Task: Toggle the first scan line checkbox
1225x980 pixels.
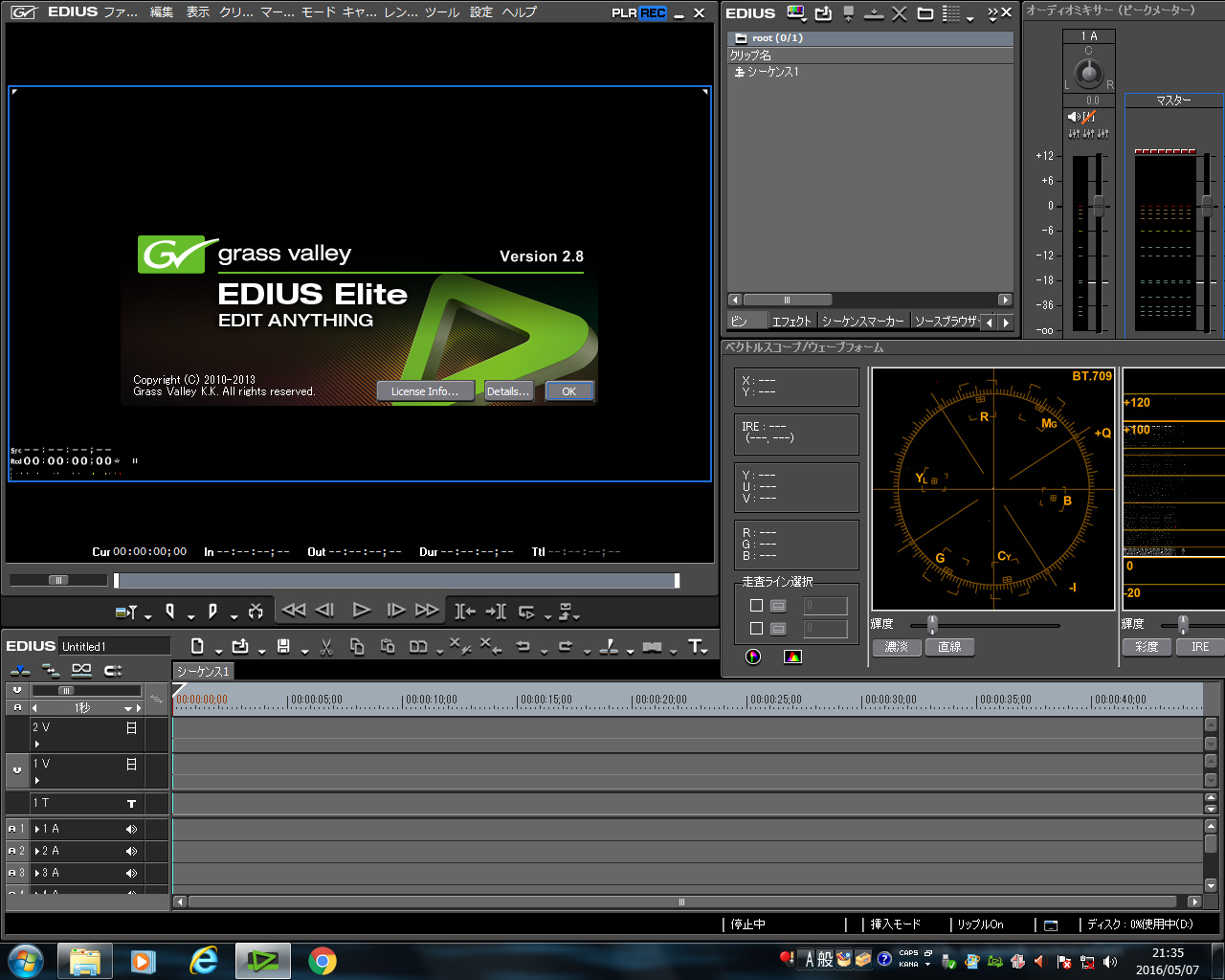Action: (756, 606)
